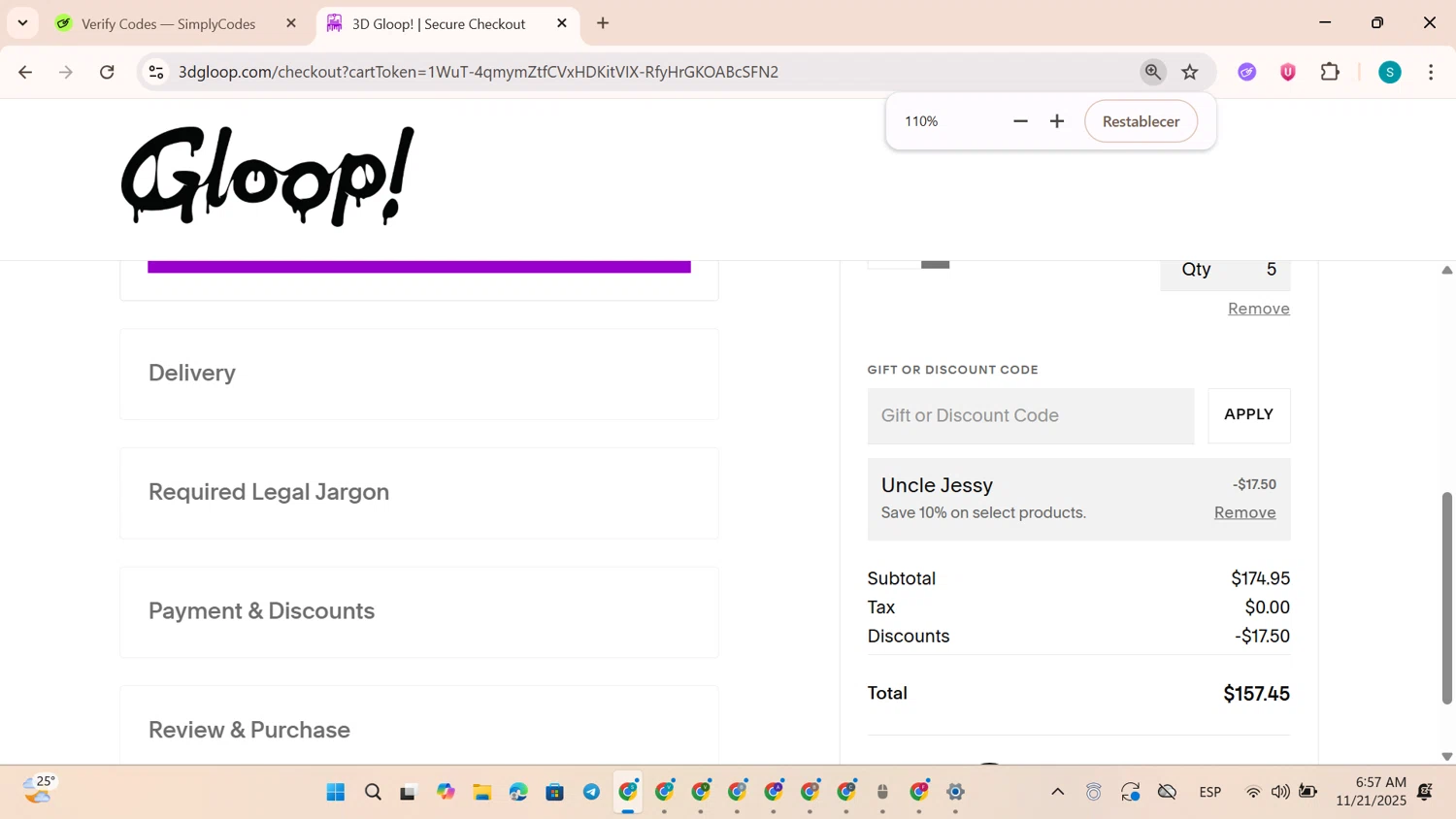Open the Windows Start menu
Image resolution: width=1456 pixels, height=819 pixels.
point(336,792)
